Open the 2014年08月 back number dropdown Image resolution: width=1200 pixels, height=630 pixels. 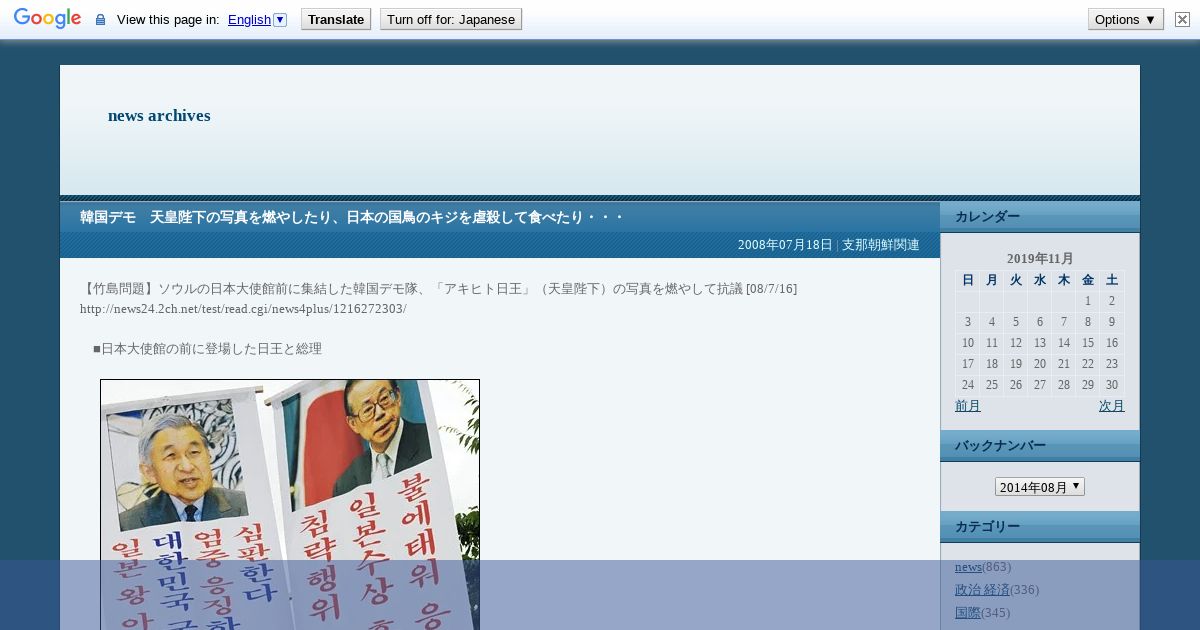pos(1040,487)
